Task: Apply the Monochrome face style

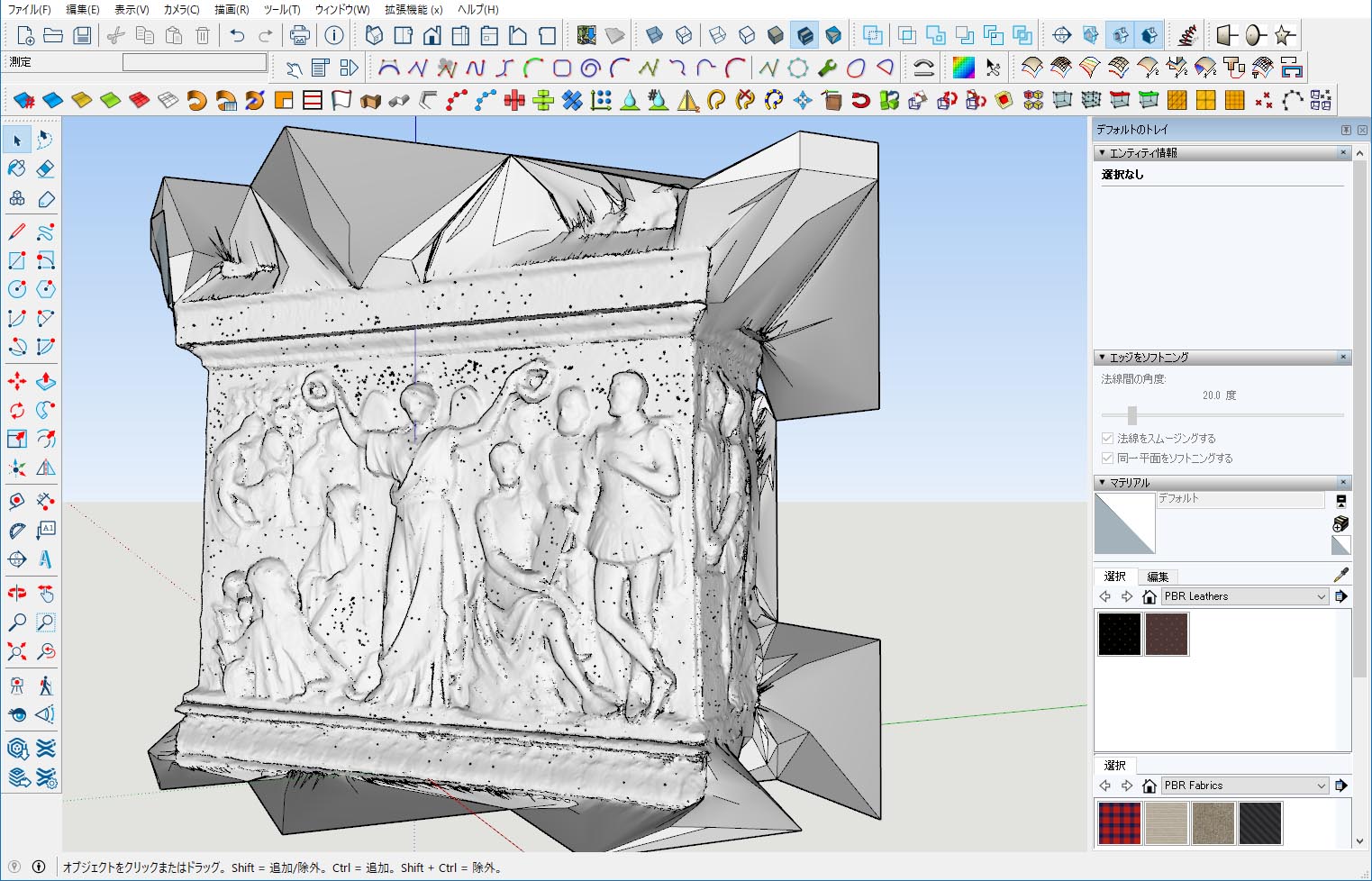Action: tap(833, 35)
